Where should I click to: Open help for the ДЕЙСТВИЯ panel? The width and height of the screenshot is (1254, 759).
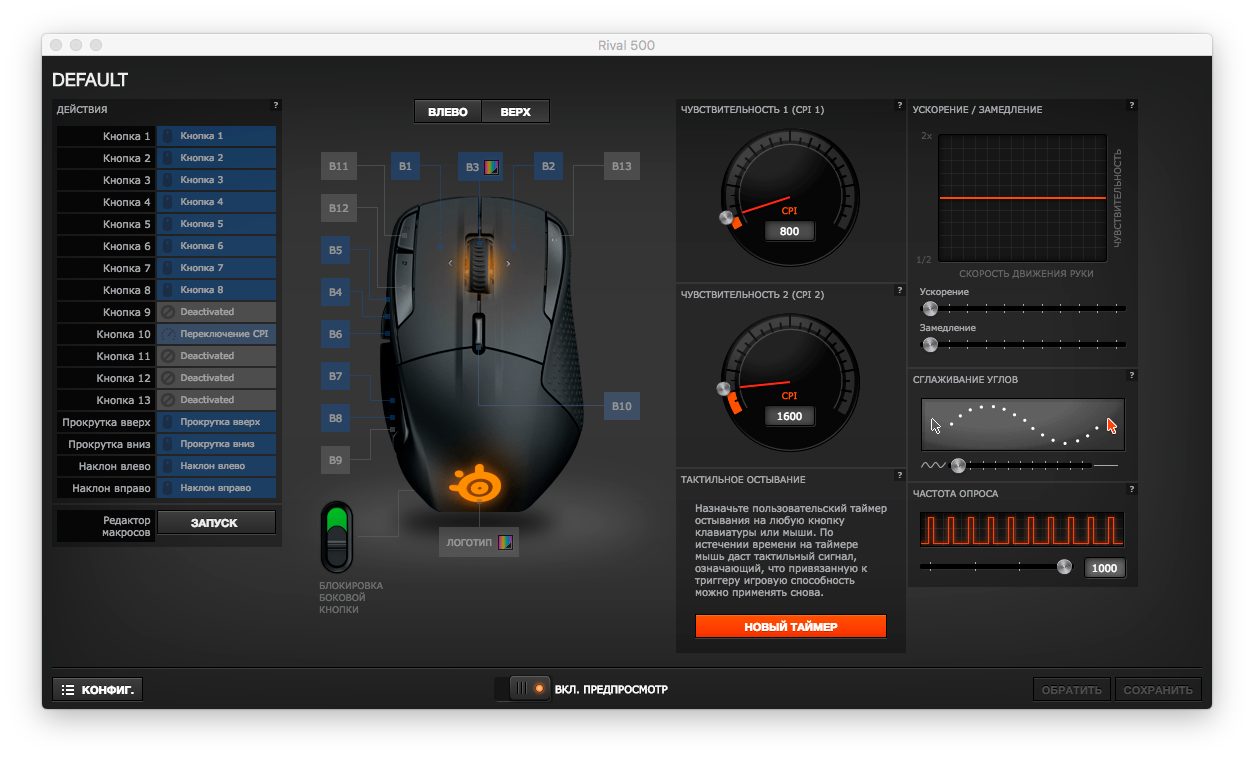coord(276,105)
